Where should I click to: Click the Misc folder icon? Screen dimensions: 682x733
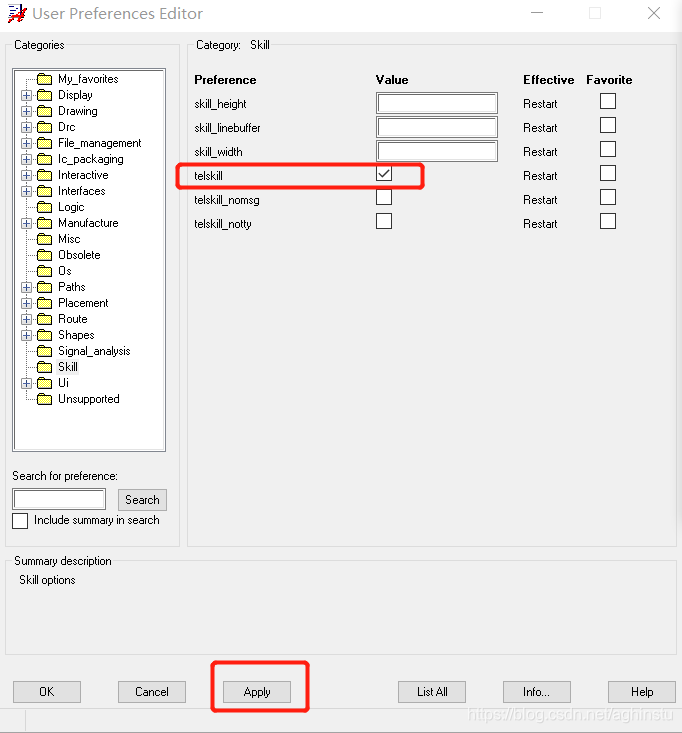coord(44,239)
